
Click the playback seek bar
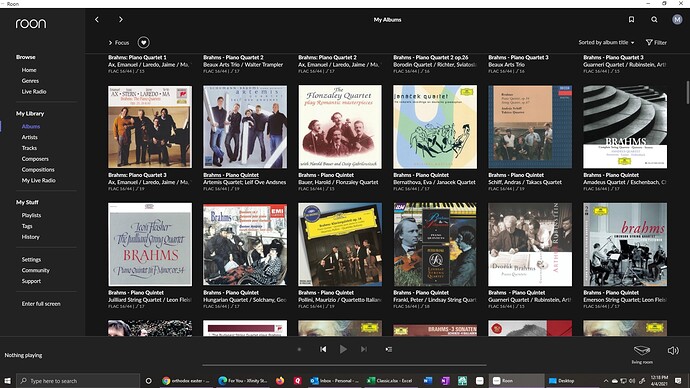click(345, 365)
